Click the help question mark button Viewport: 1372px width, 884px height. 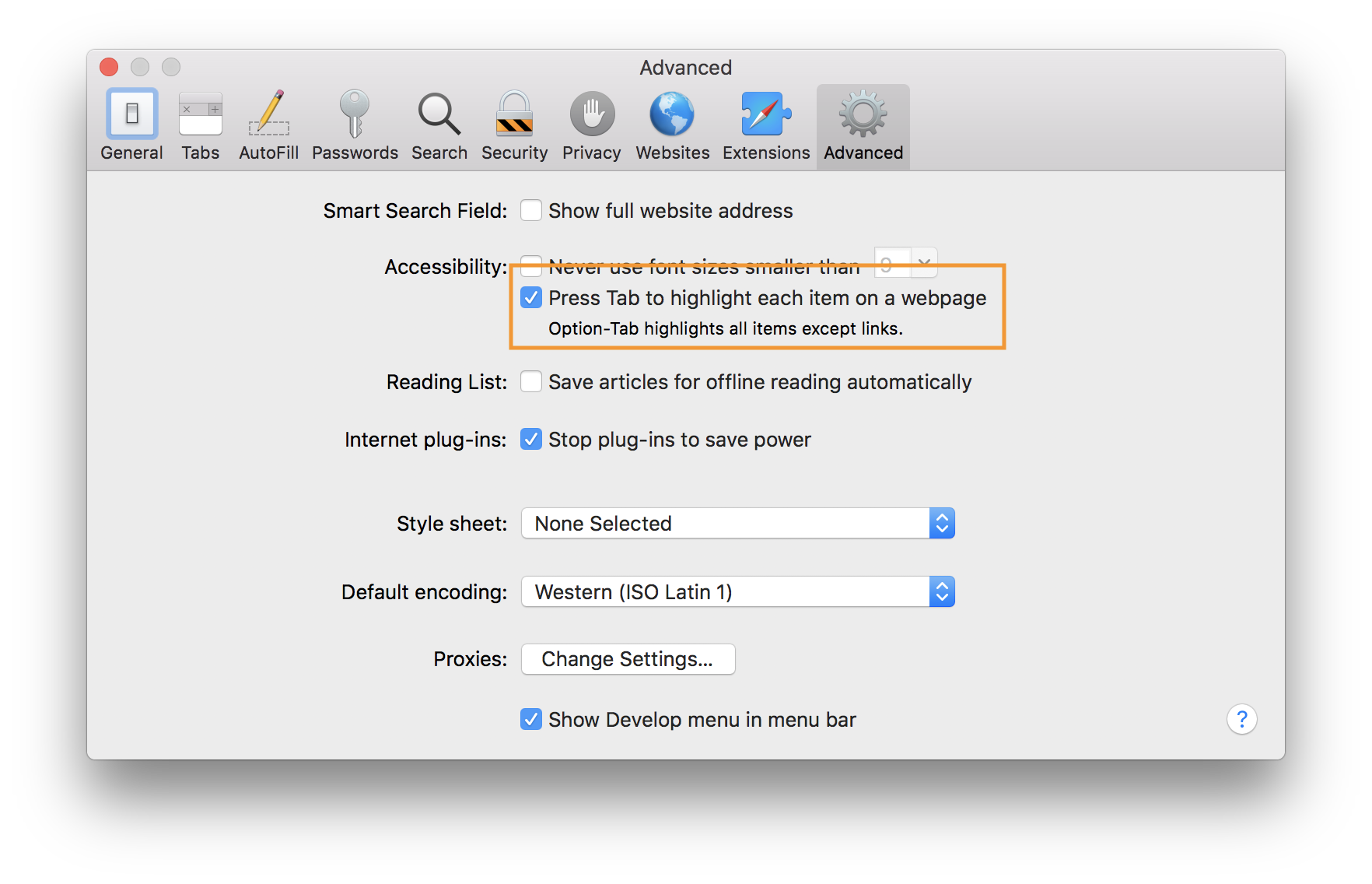tap(1241, 719)
